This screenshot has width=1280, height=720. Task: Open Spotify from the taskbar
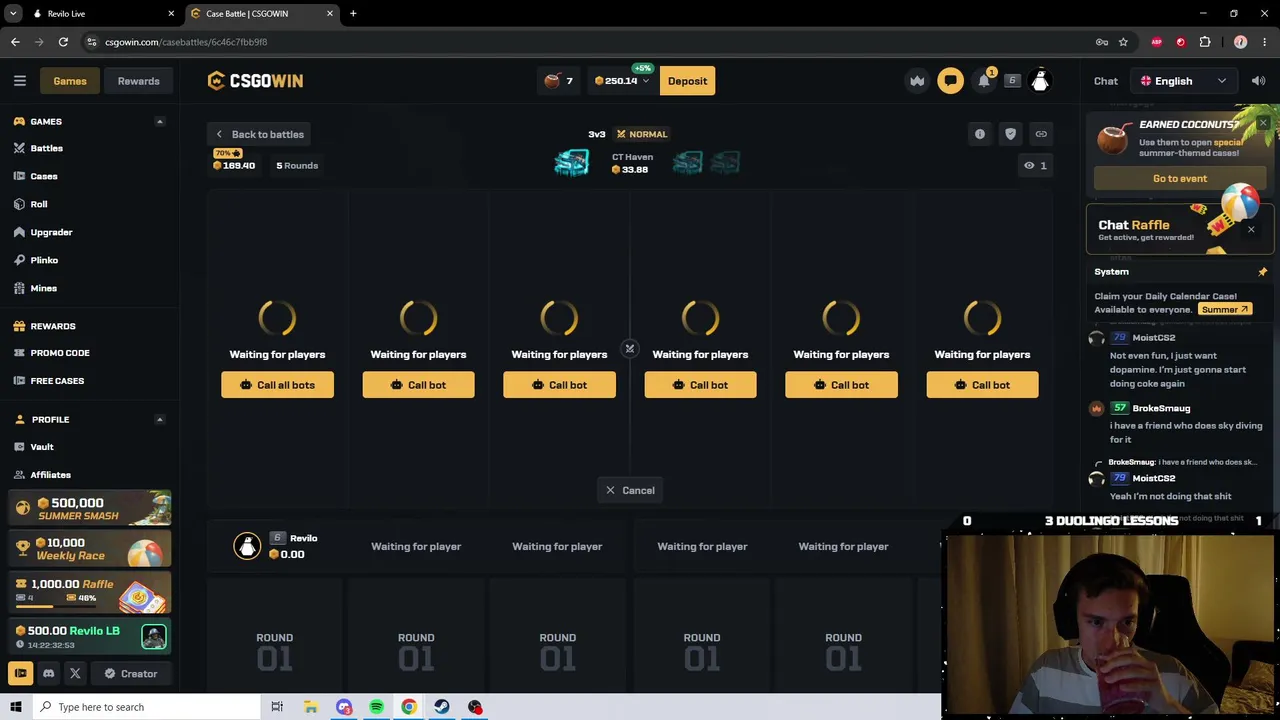click(376, 707)
